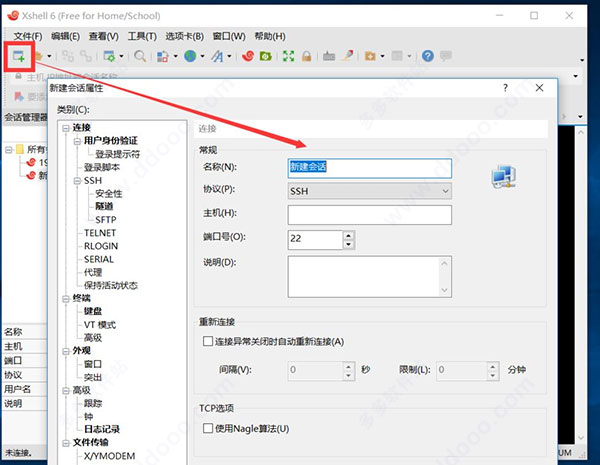The height and width of the screenshot is (465, 600).
Task: Click the padlock lock screen icon
Action: click(306, 56)
